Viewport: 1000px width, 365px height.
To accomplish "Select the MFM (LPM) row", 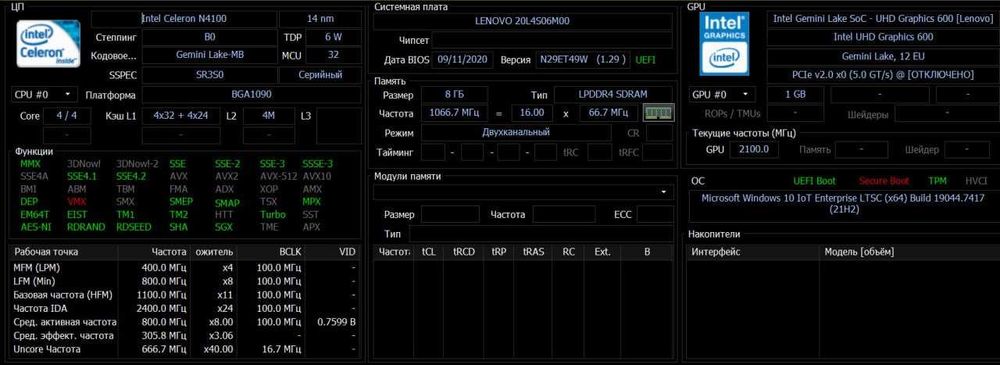I will click(x=185, y=267).
